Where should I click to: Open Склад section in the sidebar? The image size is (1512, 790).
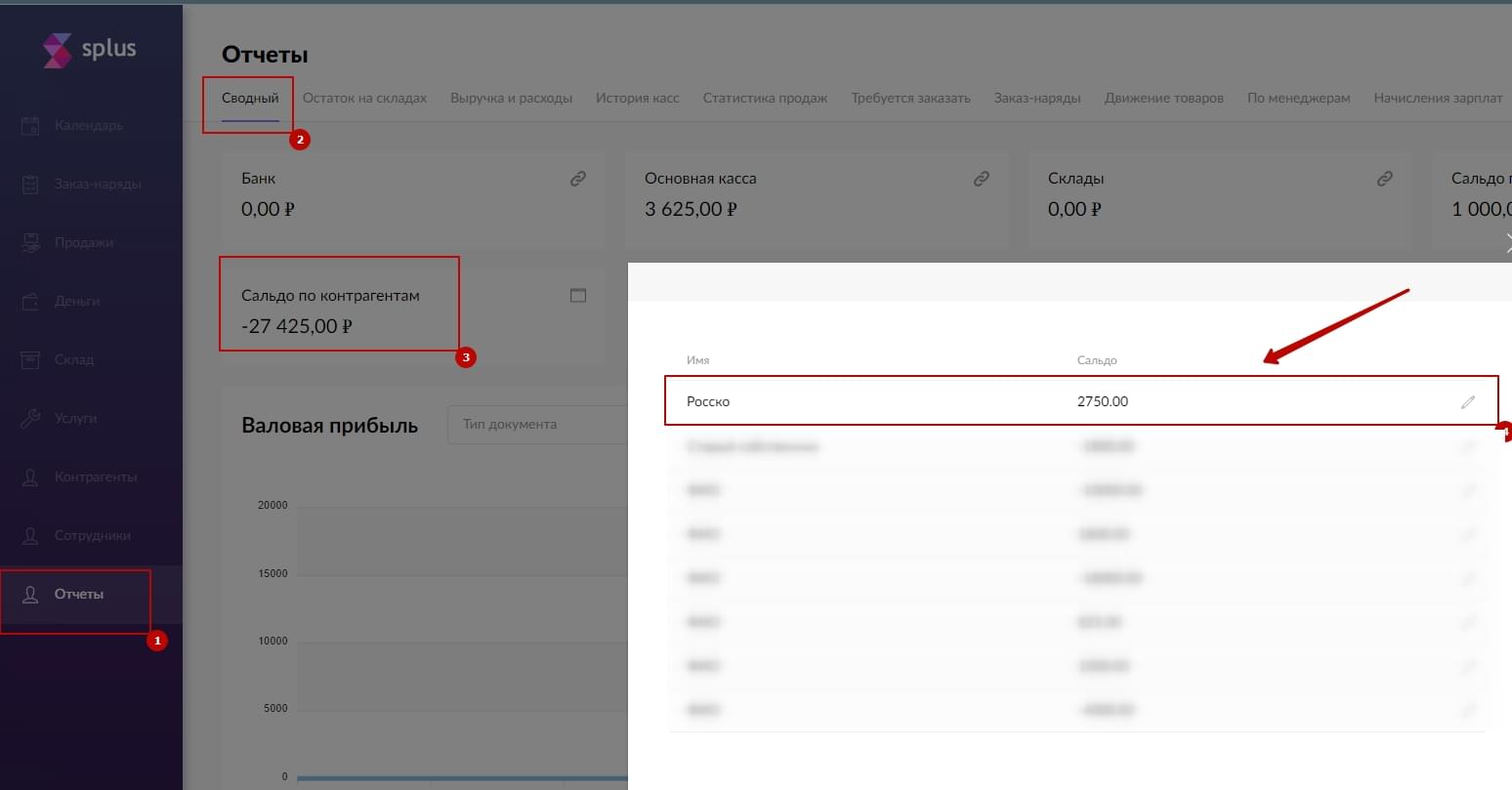[x=74, y=359]
